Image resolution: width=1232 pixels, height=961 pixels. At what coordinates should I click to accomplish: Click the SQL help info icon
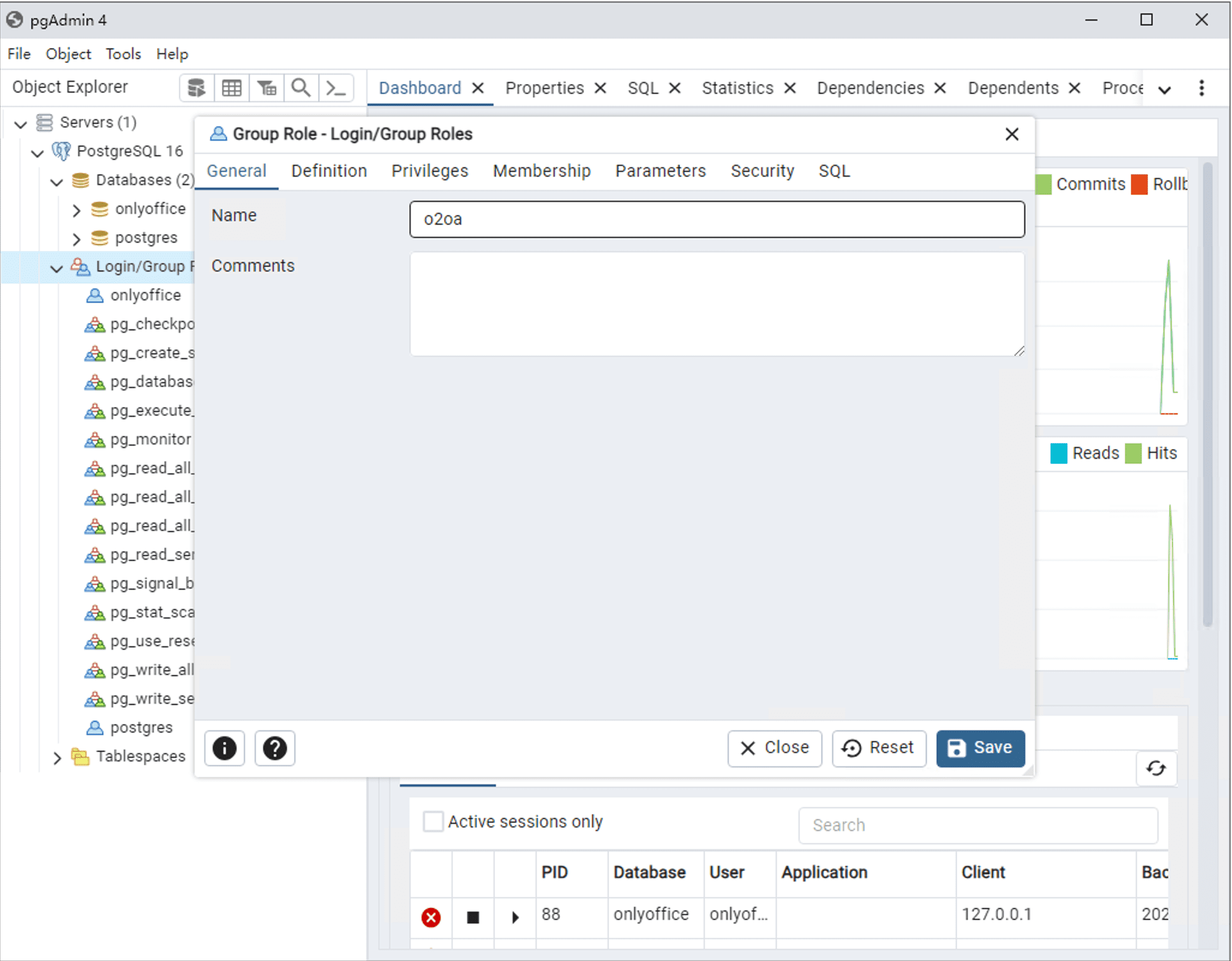[225, 748]
